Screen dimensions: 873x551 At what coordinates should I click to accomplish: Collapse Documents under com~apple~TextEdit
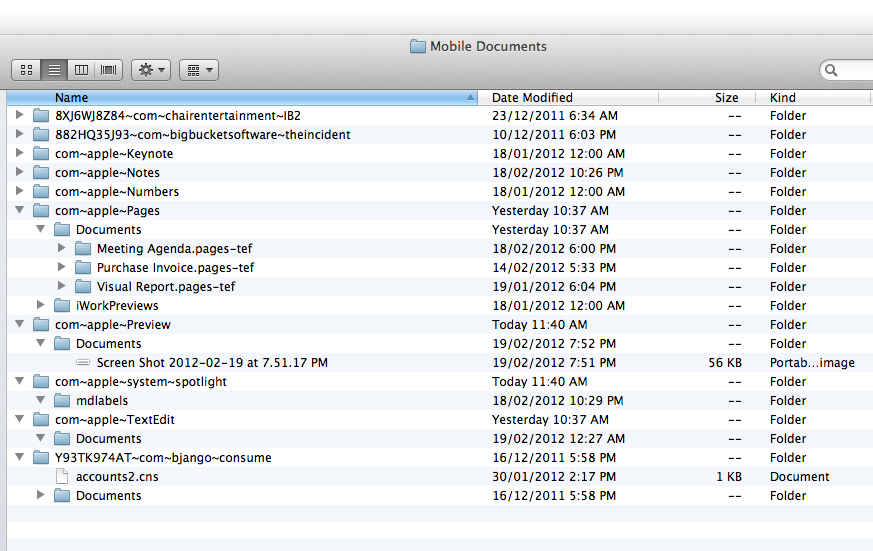[x=41, y=438]
